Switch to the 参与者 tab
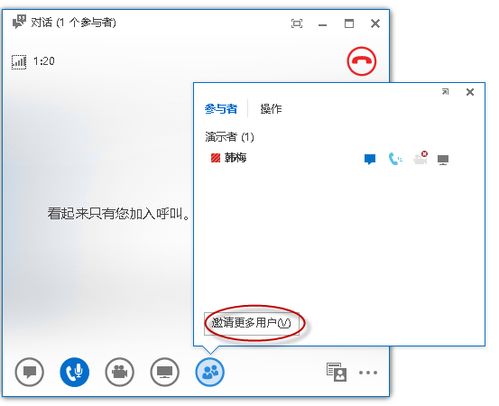Screen dimensions: 499x406 point(221,109)
